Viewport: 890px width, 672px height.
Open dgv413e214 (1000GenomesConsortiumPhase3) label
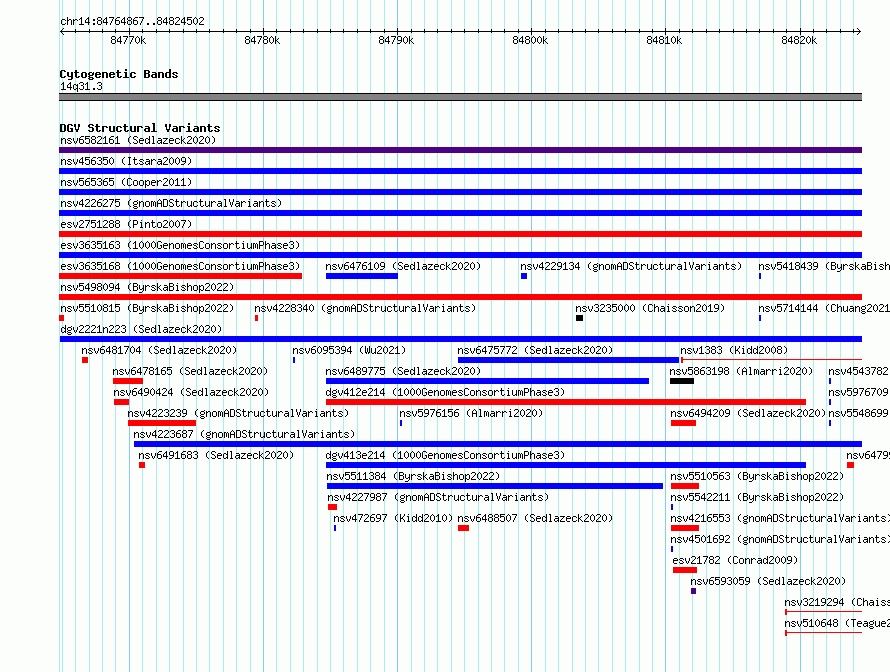(x=445, y=455)
